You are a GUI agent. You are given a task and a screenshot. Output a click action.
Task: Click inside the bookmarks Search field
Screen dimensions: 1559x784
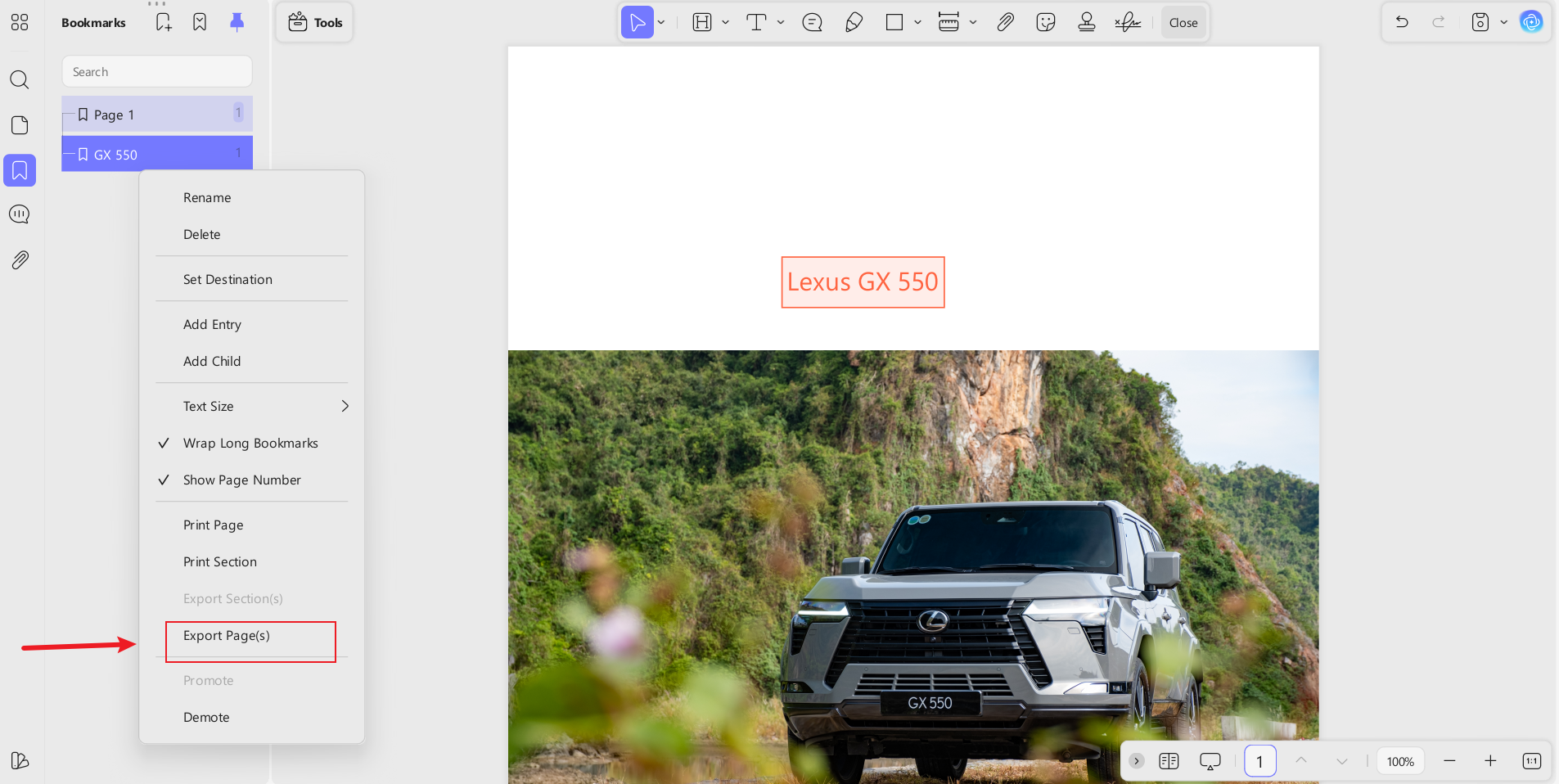[155, 71]
